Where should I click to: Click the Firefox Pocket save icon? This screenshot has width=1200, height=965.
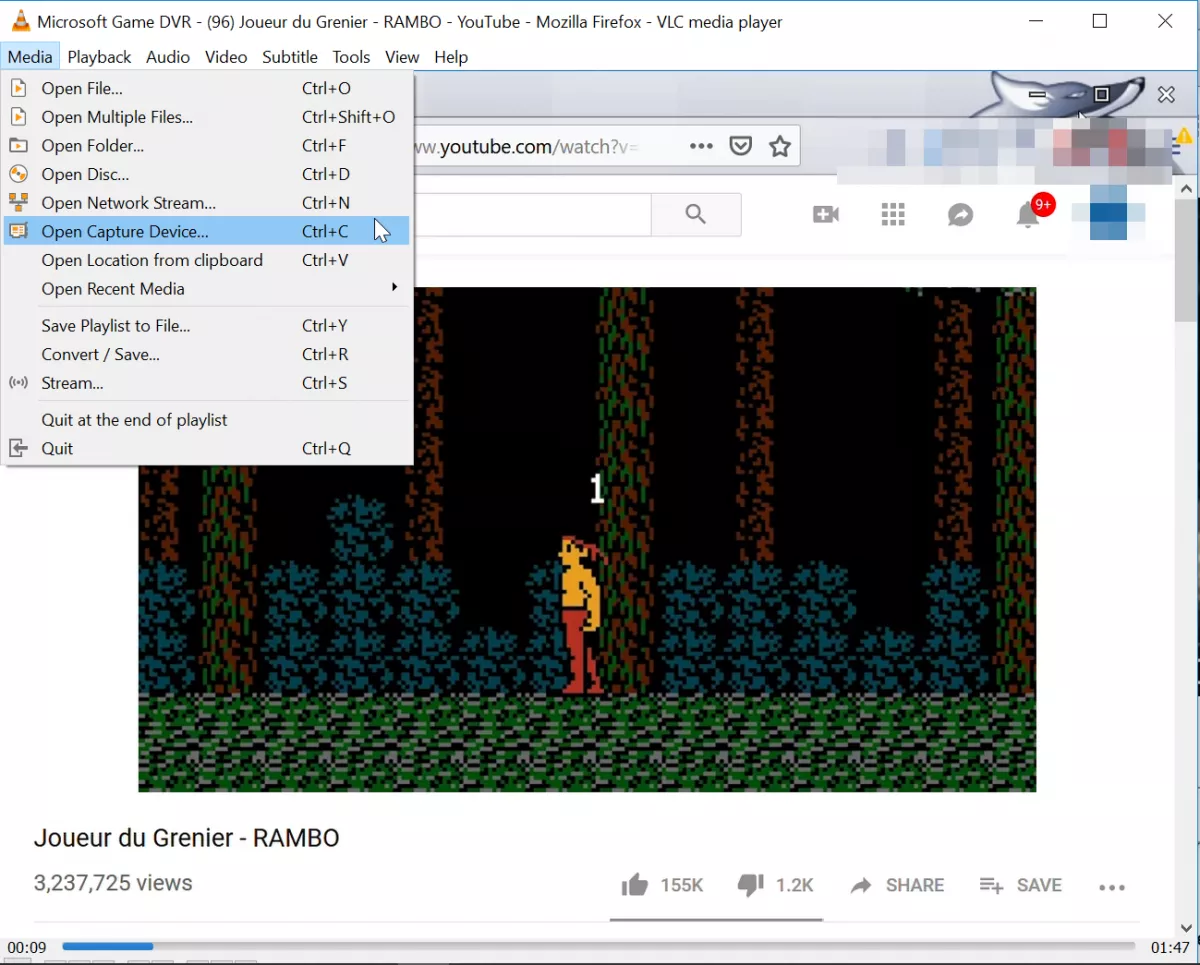[740, 147]
